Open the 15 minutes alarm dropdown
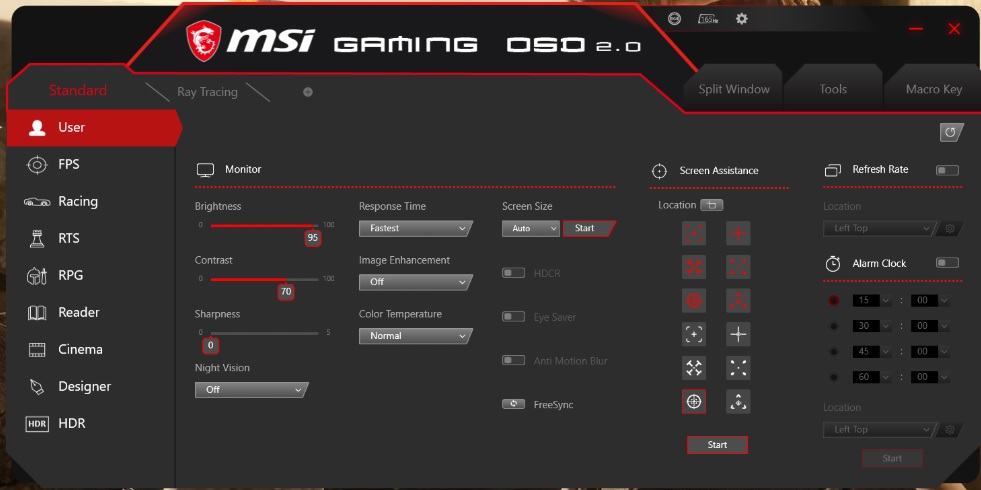 pos(872,300)
